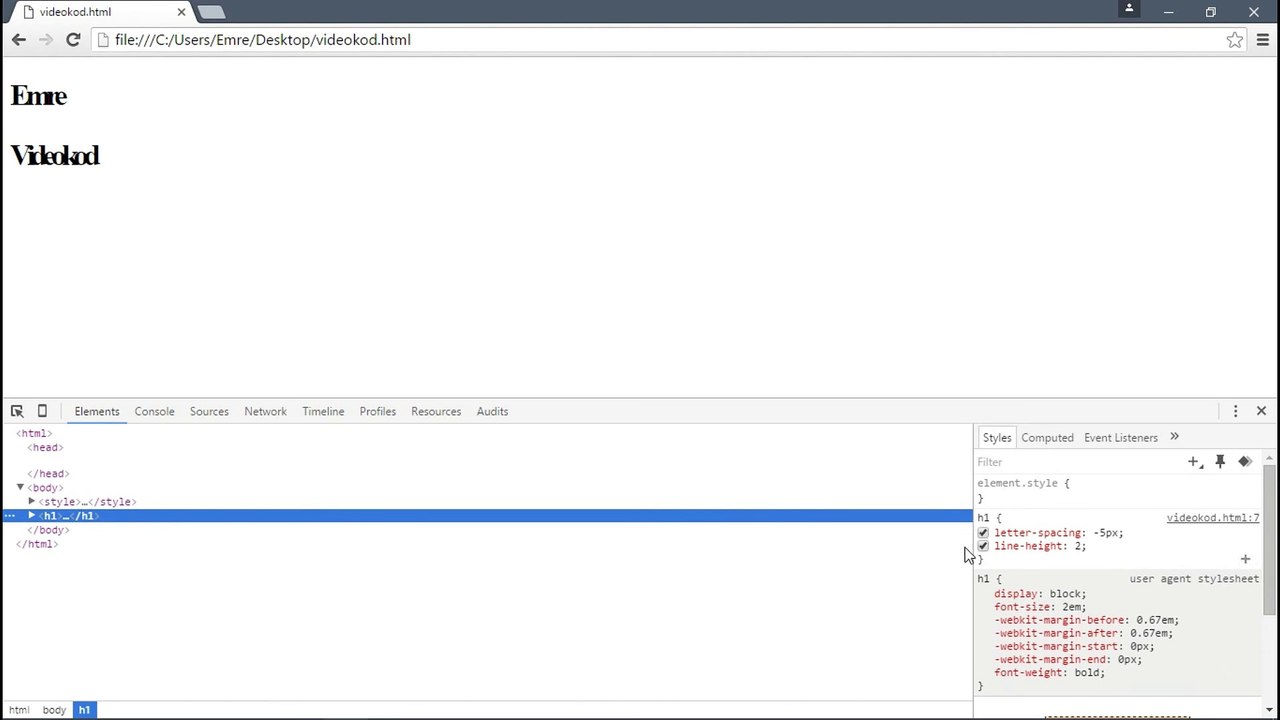The width and height of the screenshot is (1280, 720).
Task: Activate the inspect element picker
Action: pos(17,411)
